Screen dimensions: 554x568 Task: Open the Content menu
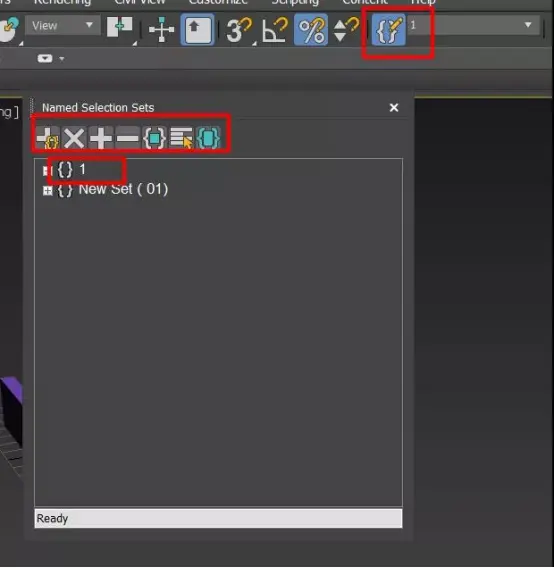click(365, 2)
